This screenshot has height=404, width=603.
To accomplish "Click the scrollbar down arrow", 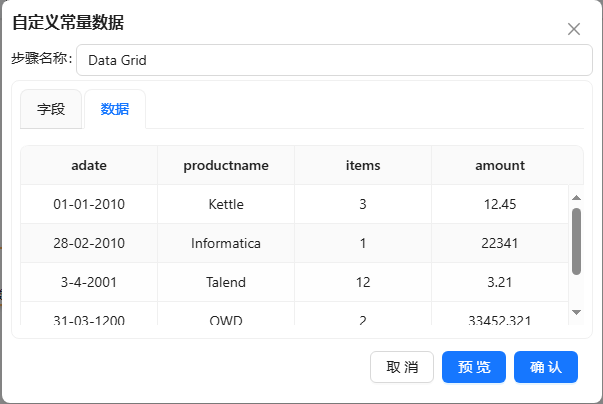I will (576, 313).
